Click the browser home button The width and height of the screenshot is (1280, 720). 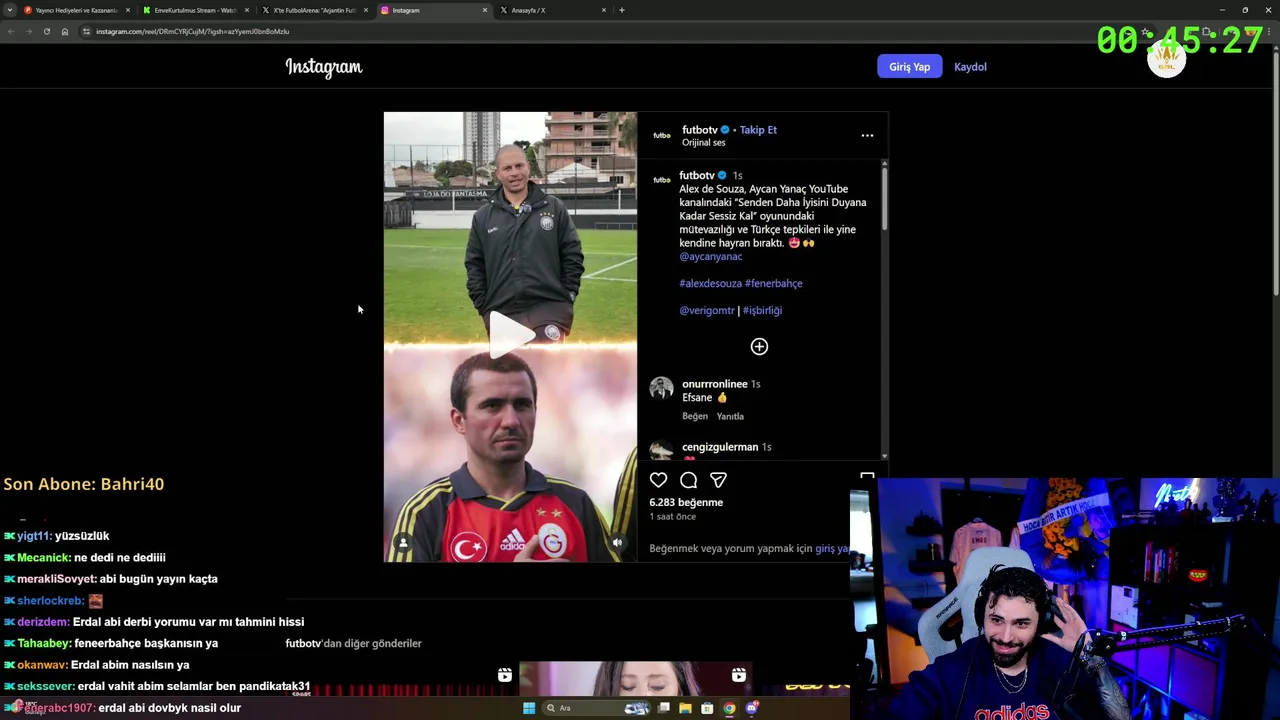coord(64,31)
